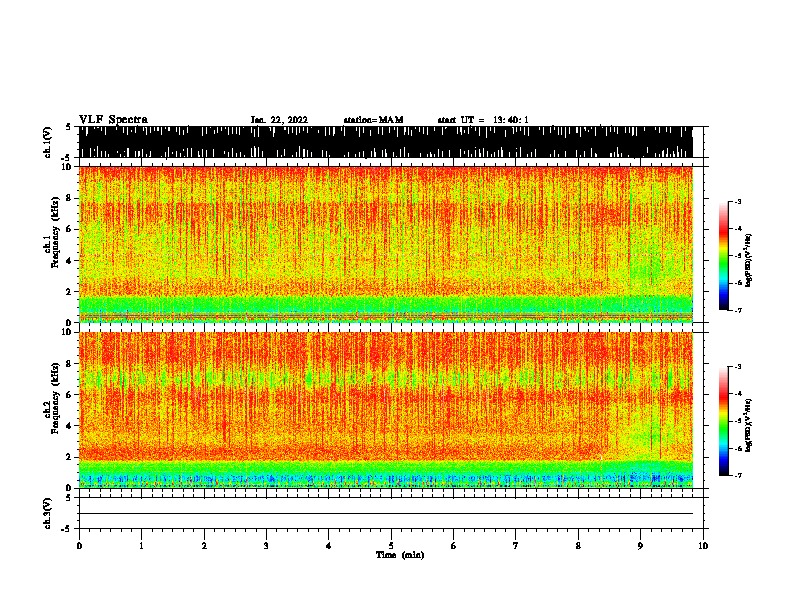Click the ch.2 color bar log(PSD) unit label

tap(749, 425)
